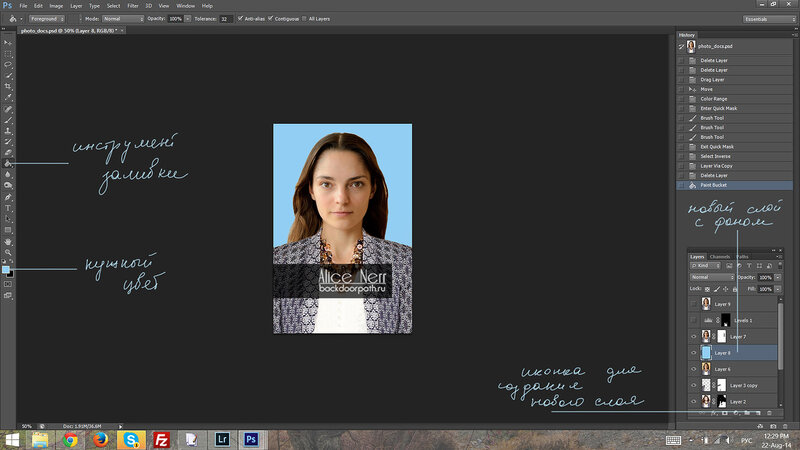Open the Foreground fill source dropdown
Image resolution: width=800 pixels, height=450 pixels.
[x=47, y=19]
